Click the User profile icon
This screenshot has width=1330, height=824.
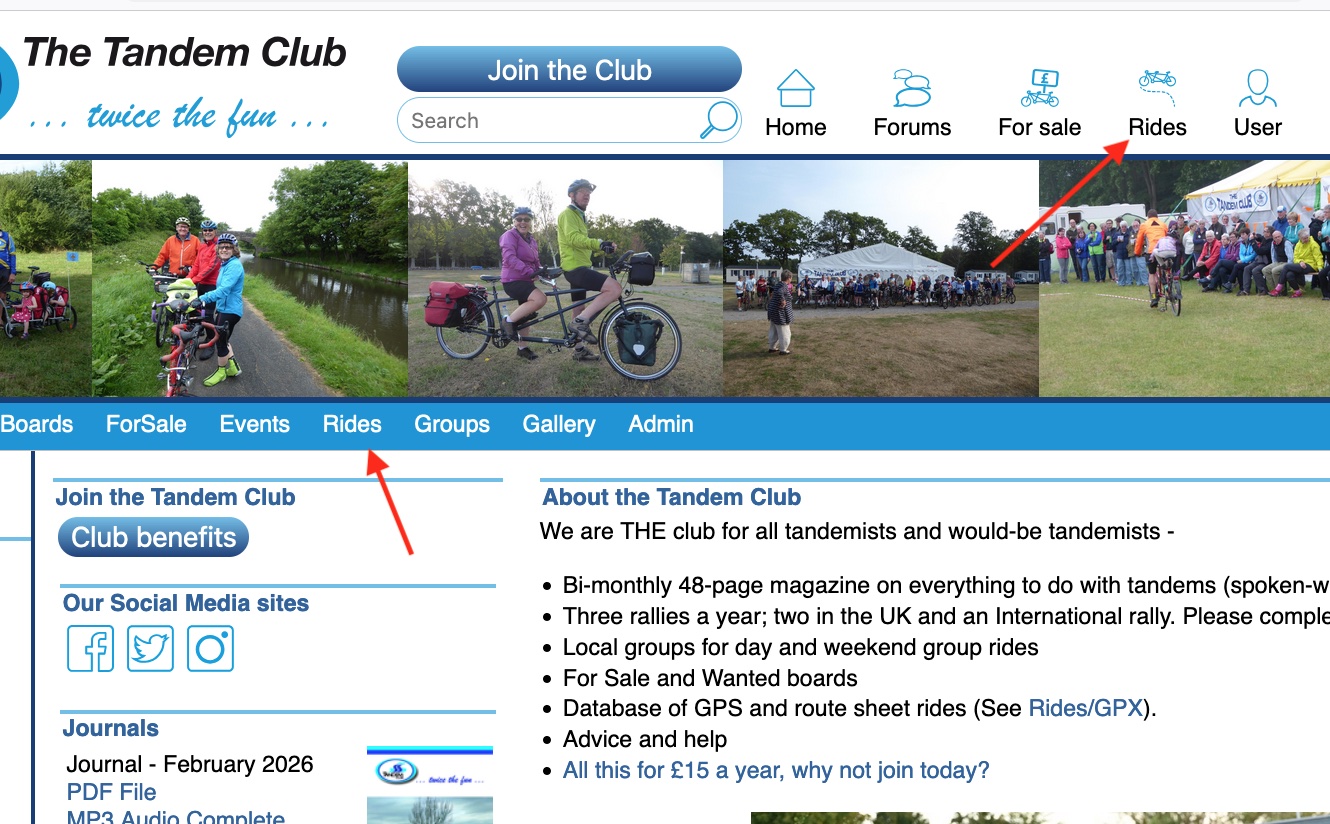click(1257, 88)
